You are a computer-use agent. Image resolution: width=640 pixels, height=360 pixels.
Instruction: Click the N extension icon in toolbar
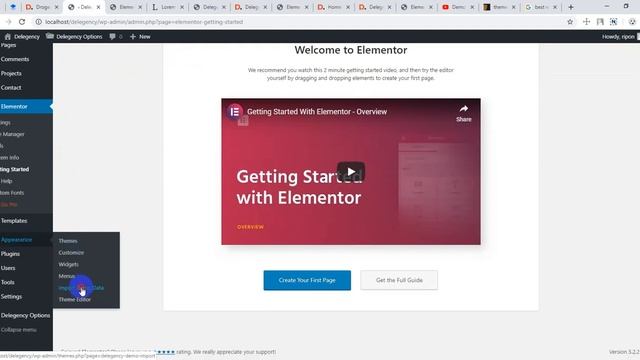(613, 22)
